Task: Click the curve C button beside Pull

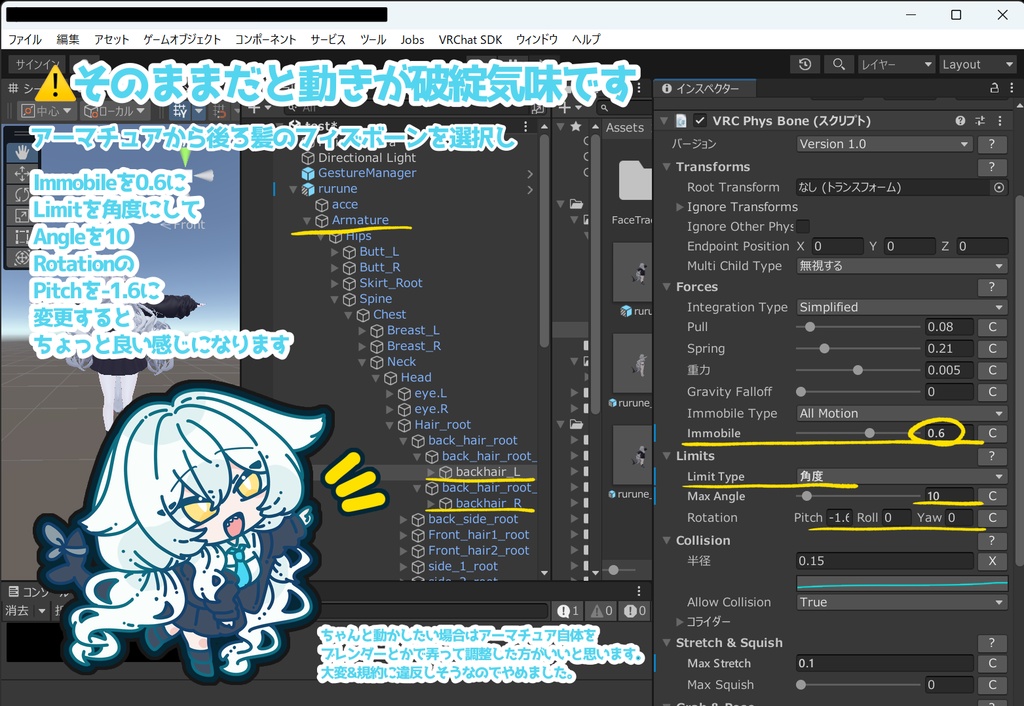Action: (992, 327)
